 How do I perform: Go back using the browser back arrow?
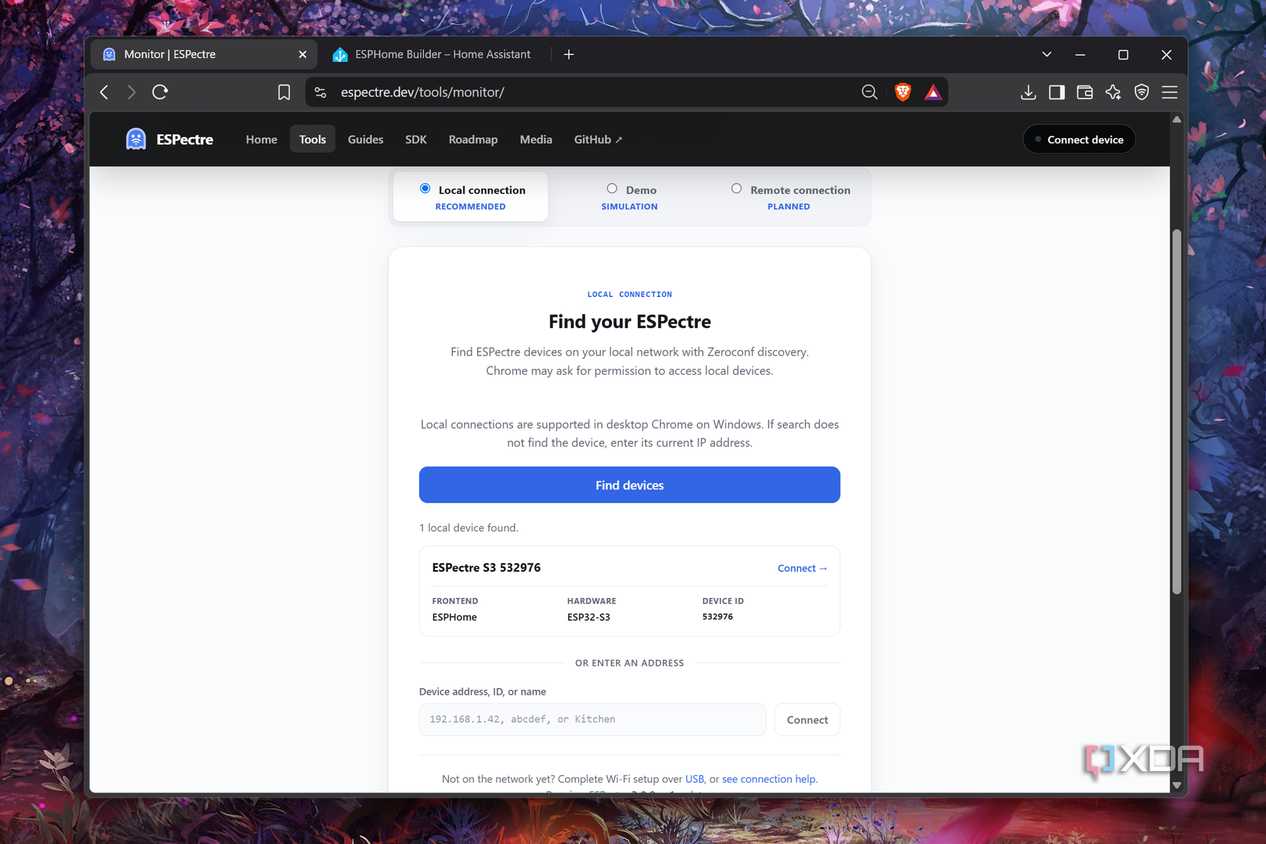pos(104,92)
